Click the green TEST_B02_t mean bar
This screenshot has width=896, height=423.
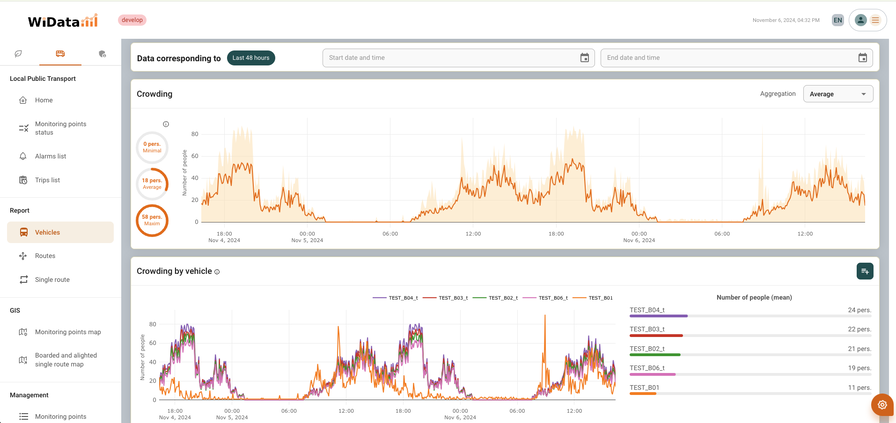655,355
